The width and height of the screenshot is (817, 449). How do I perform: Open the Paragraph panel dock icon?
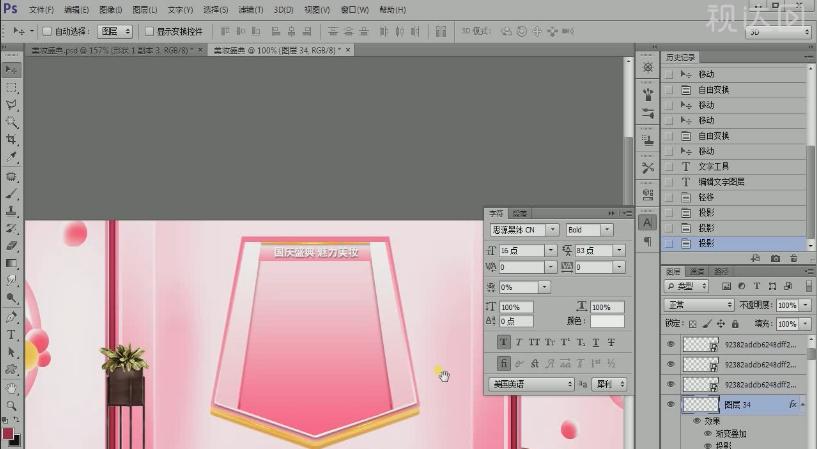pos(648,241)
